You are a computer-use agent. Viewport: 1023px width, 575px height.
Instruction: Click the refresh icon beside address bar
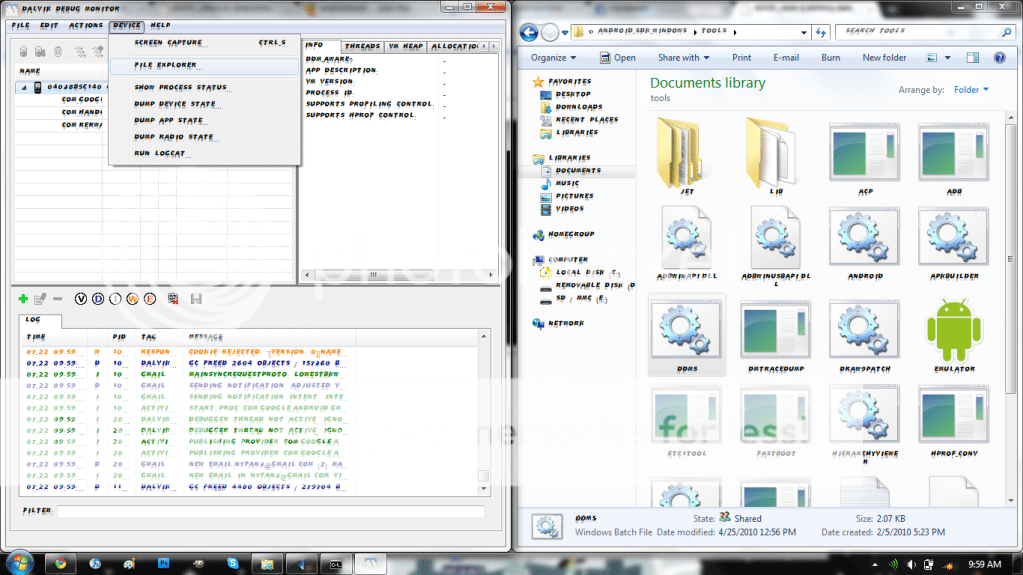pos(821,31)
